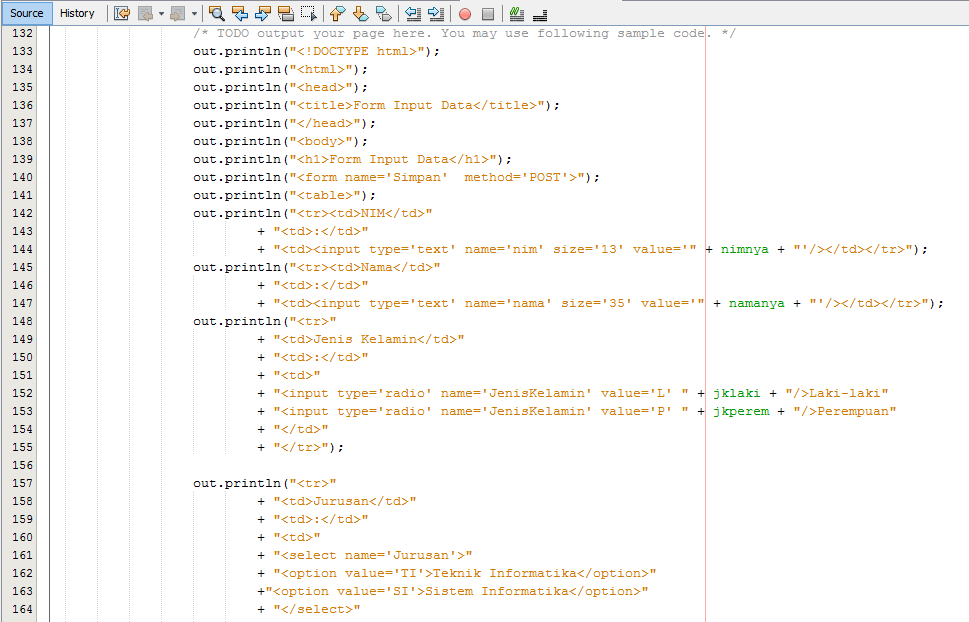Switch to the Source view tab
This screenshot has width=969, height=622.
(27, 13)
